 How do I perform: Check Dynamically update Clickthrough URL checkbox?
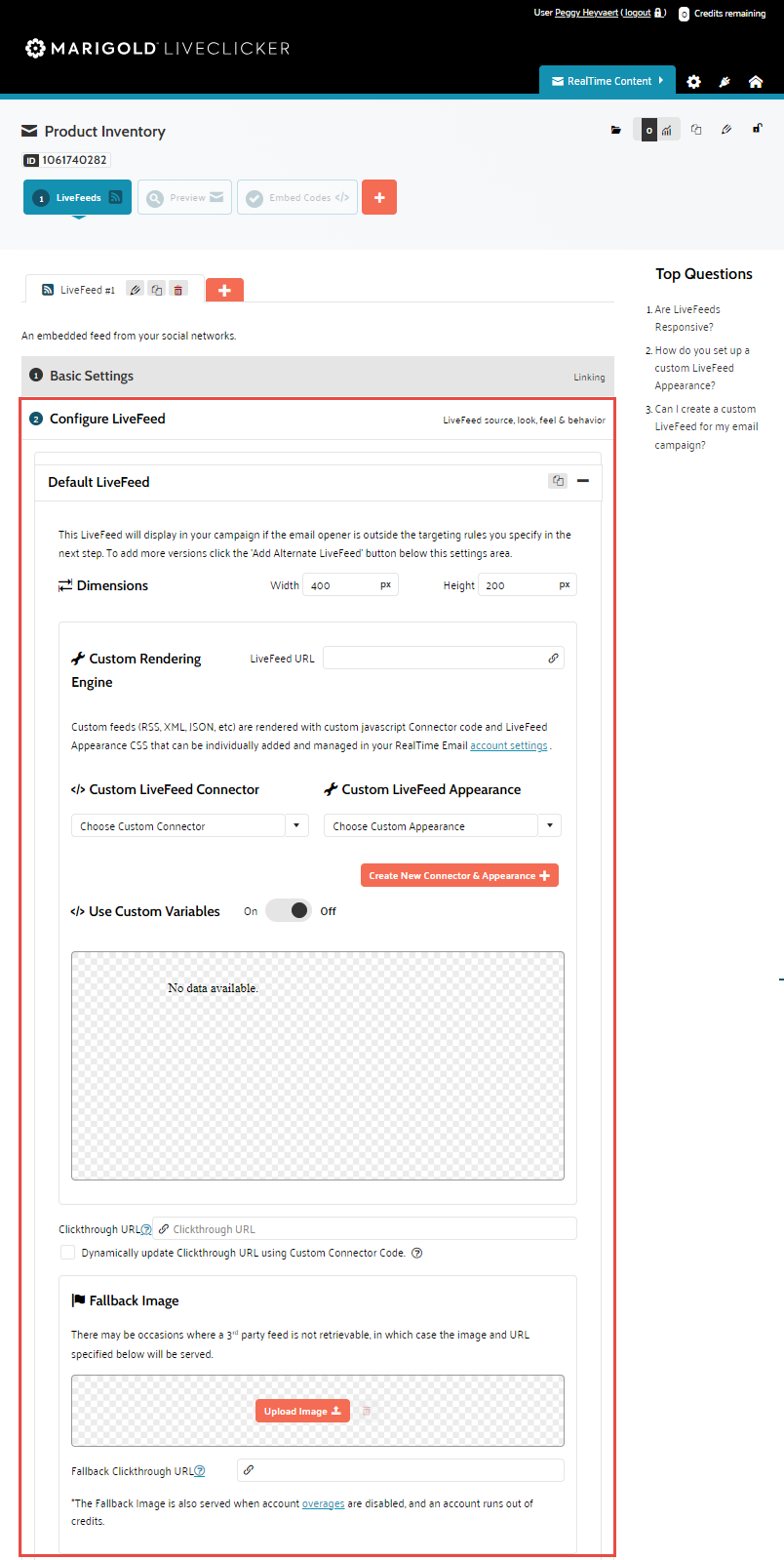(x=67, y=1253)
